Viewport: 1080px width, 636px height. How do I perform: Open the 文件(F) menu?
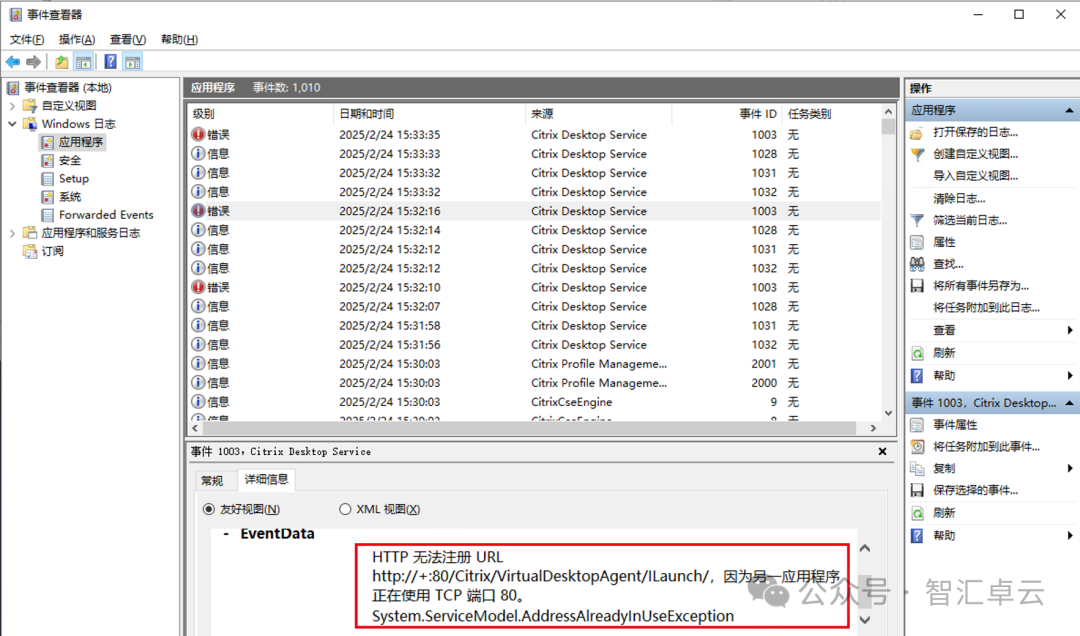27,39
